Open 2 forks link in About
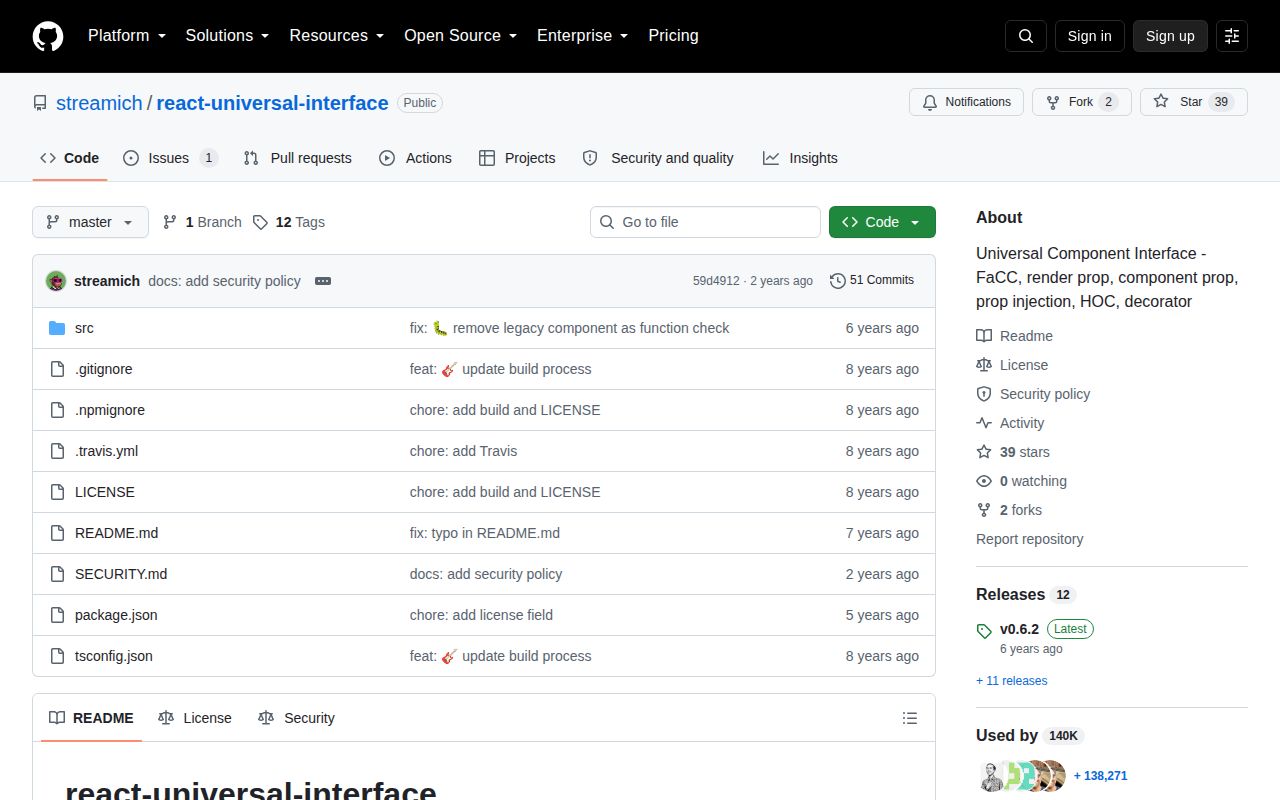Viewport: 1280px width, 800px height. click(1009, 510)
